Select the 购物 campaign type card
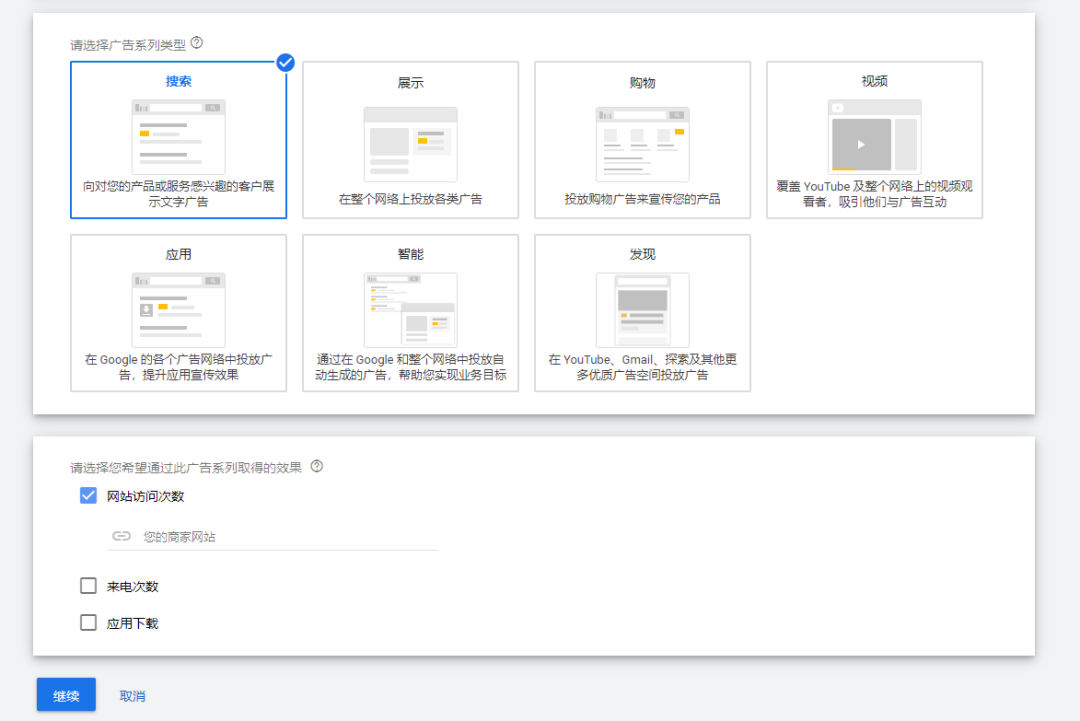Viewport: 1080px width, 721px height. [643, 140]
